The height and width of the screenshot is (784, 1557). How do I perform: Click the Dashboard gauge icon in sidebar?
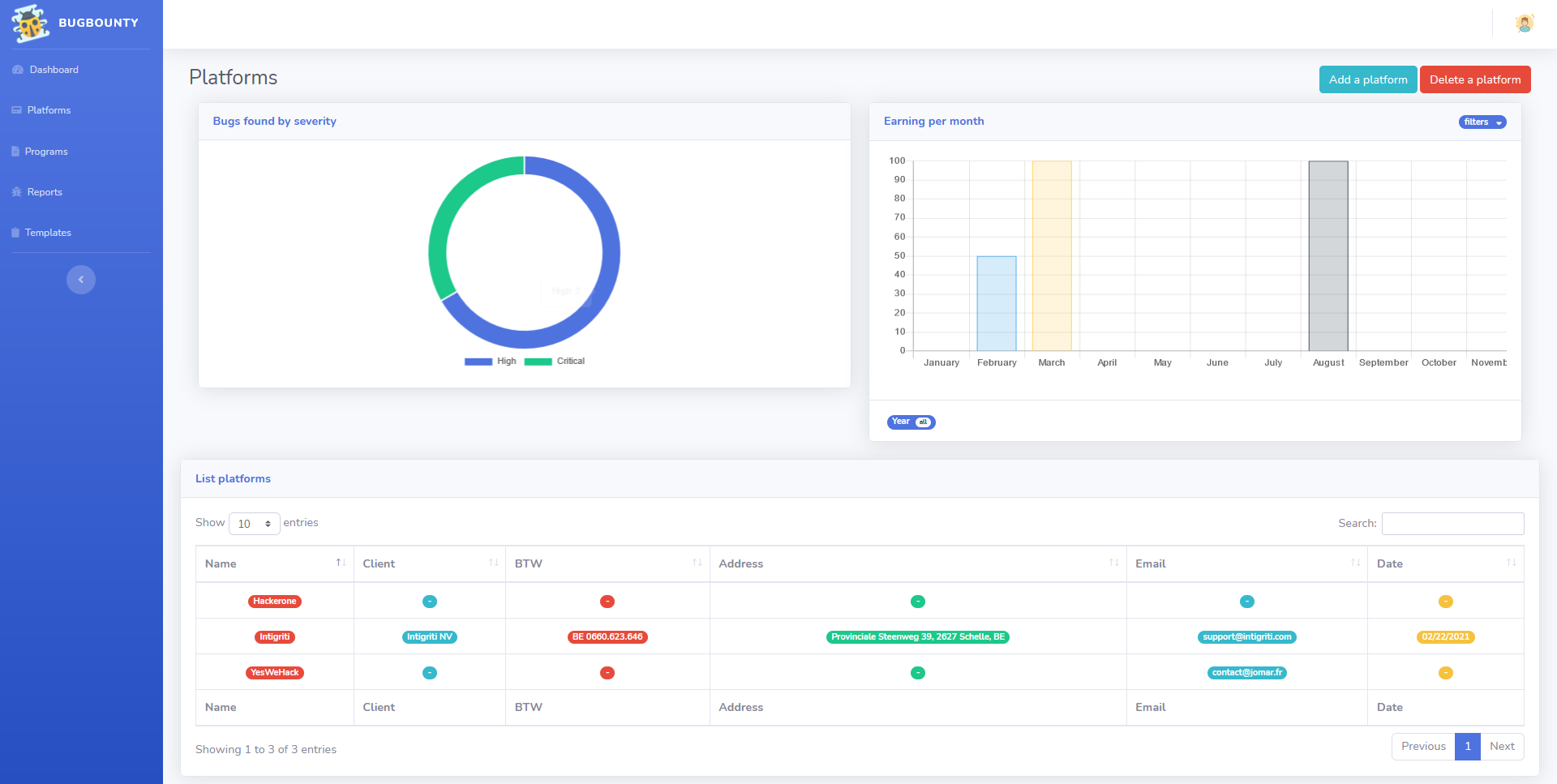(x=18, y=70)
